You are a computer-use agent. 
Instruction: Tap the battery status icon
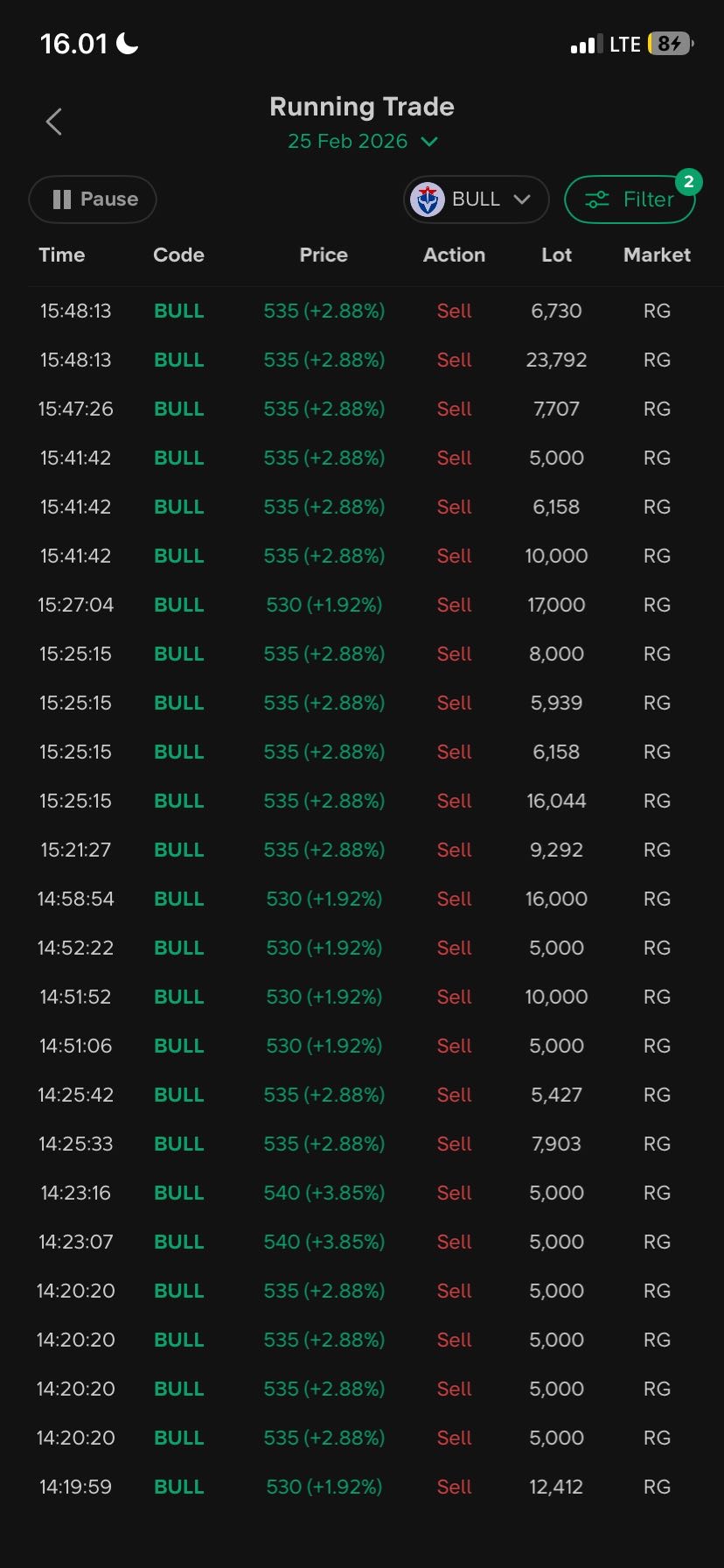(670, 44)
